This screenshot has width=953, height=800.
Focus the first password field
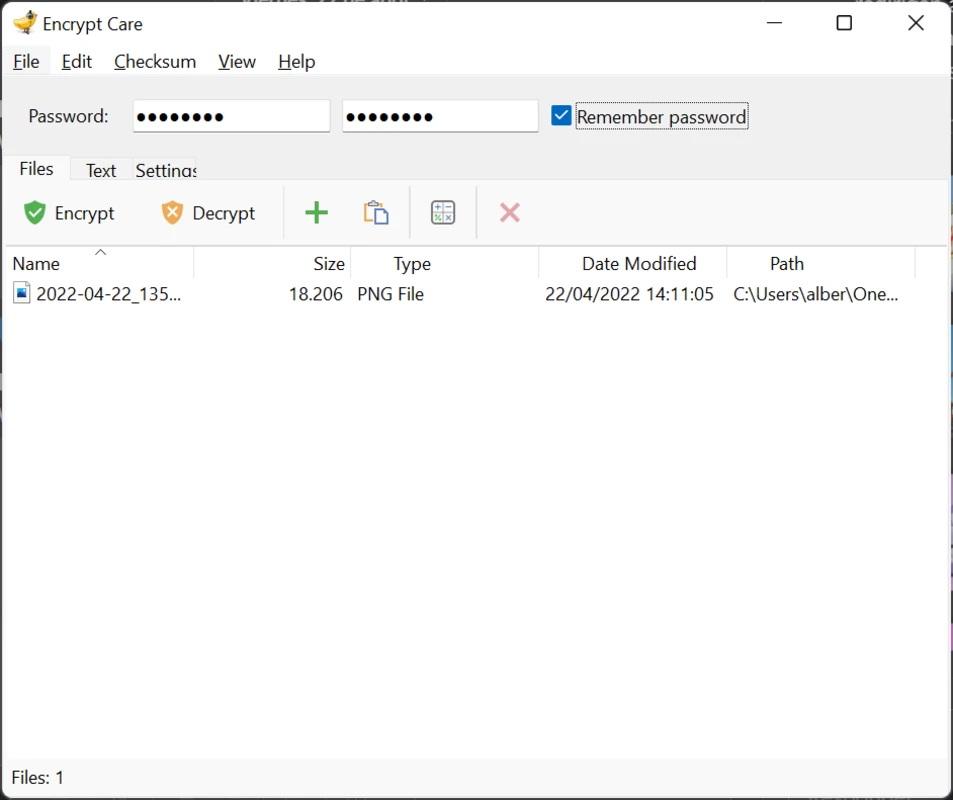click(x=232, y=116)
